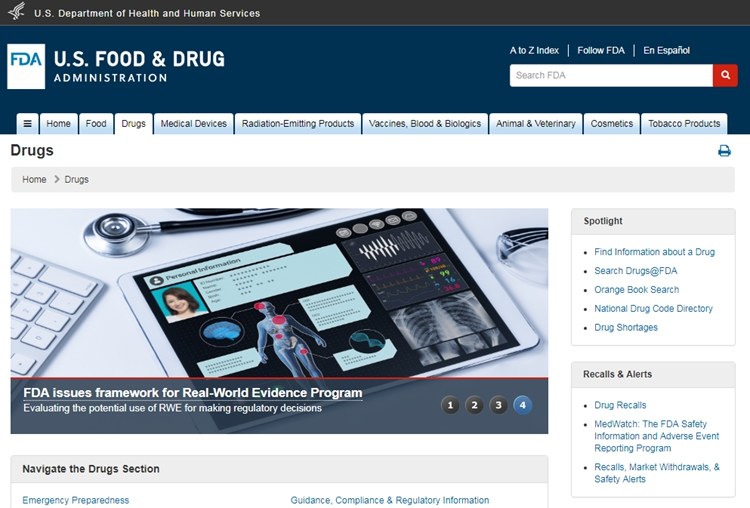Click the HHS eagle logo
The width and height of the screenshot is (750, 508).
coord(17,11)
